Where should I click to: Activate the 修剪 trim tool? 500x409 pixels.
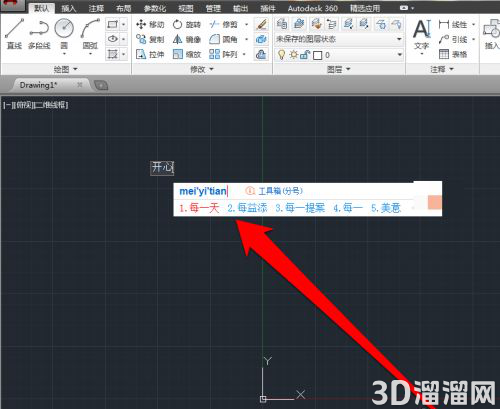pos(223,24)
